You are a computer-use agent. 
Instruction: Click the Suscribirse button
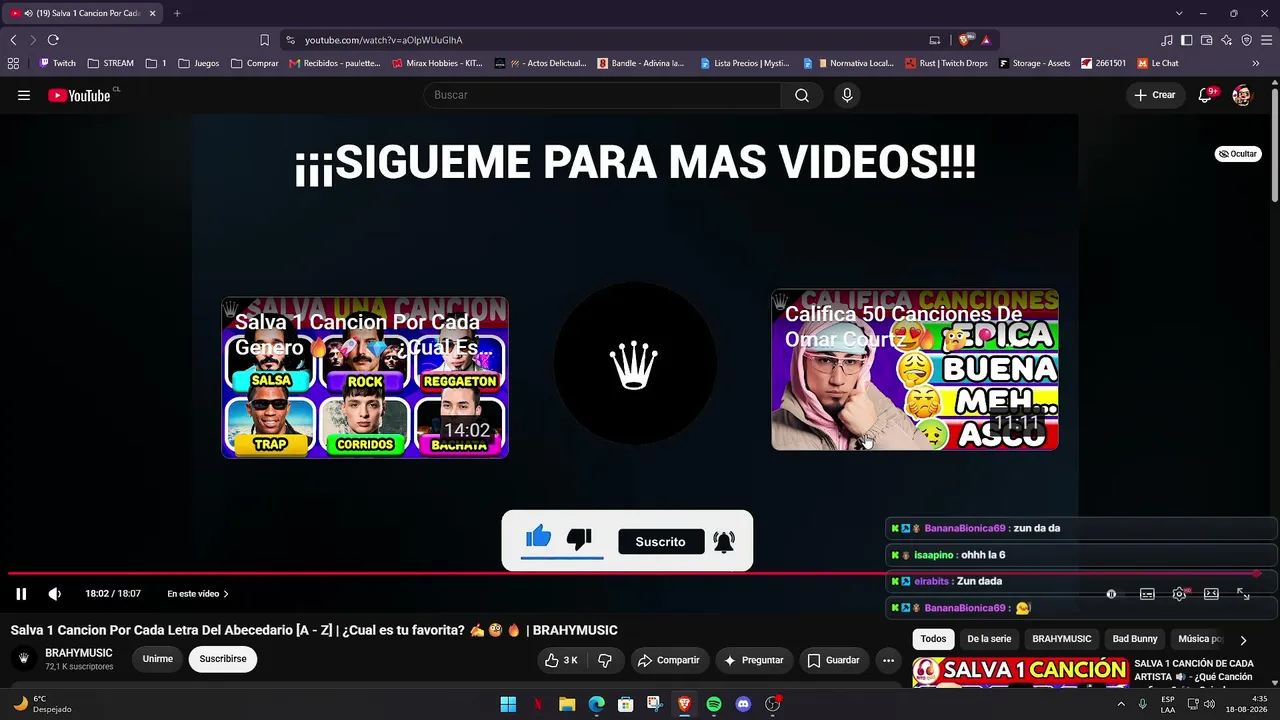tap(223, 659)
